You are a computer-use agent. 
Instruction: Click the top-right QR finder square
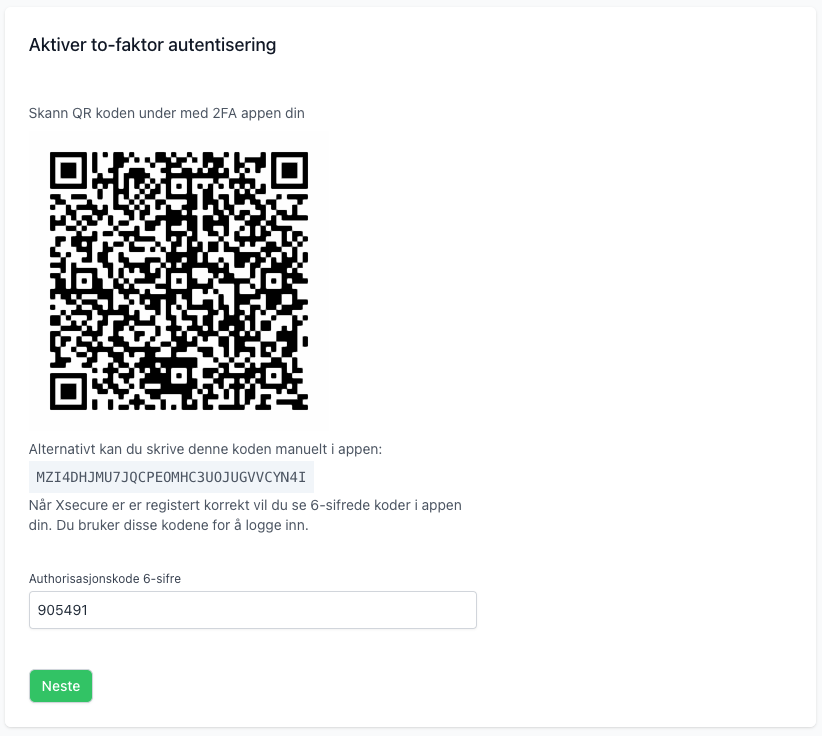pyautogui.click(x=288, y=171)
